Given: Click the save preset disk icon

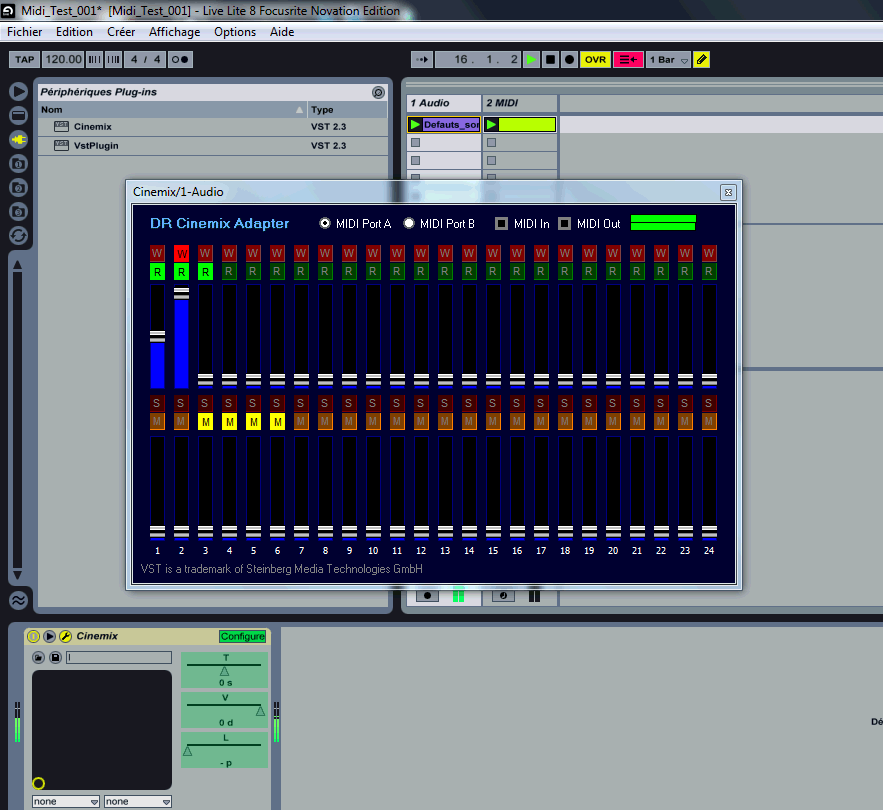Looking at the screenshot, I should pyautogui.click(x=55, y=657).
